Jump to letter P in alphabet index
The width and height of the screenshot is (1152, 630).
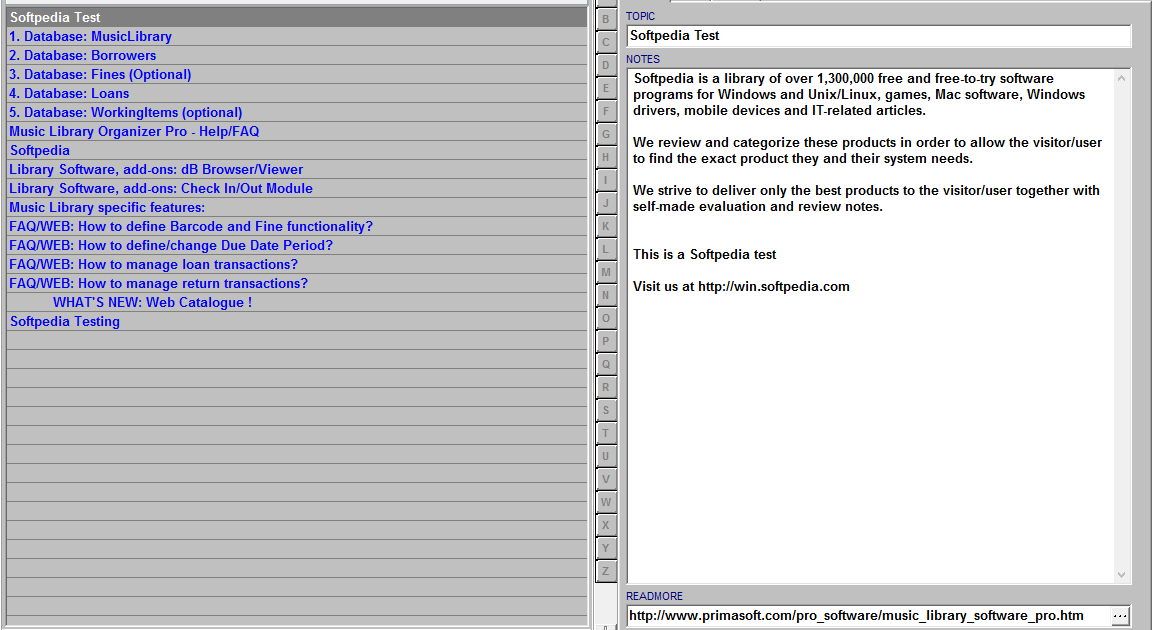coord(606,341)
